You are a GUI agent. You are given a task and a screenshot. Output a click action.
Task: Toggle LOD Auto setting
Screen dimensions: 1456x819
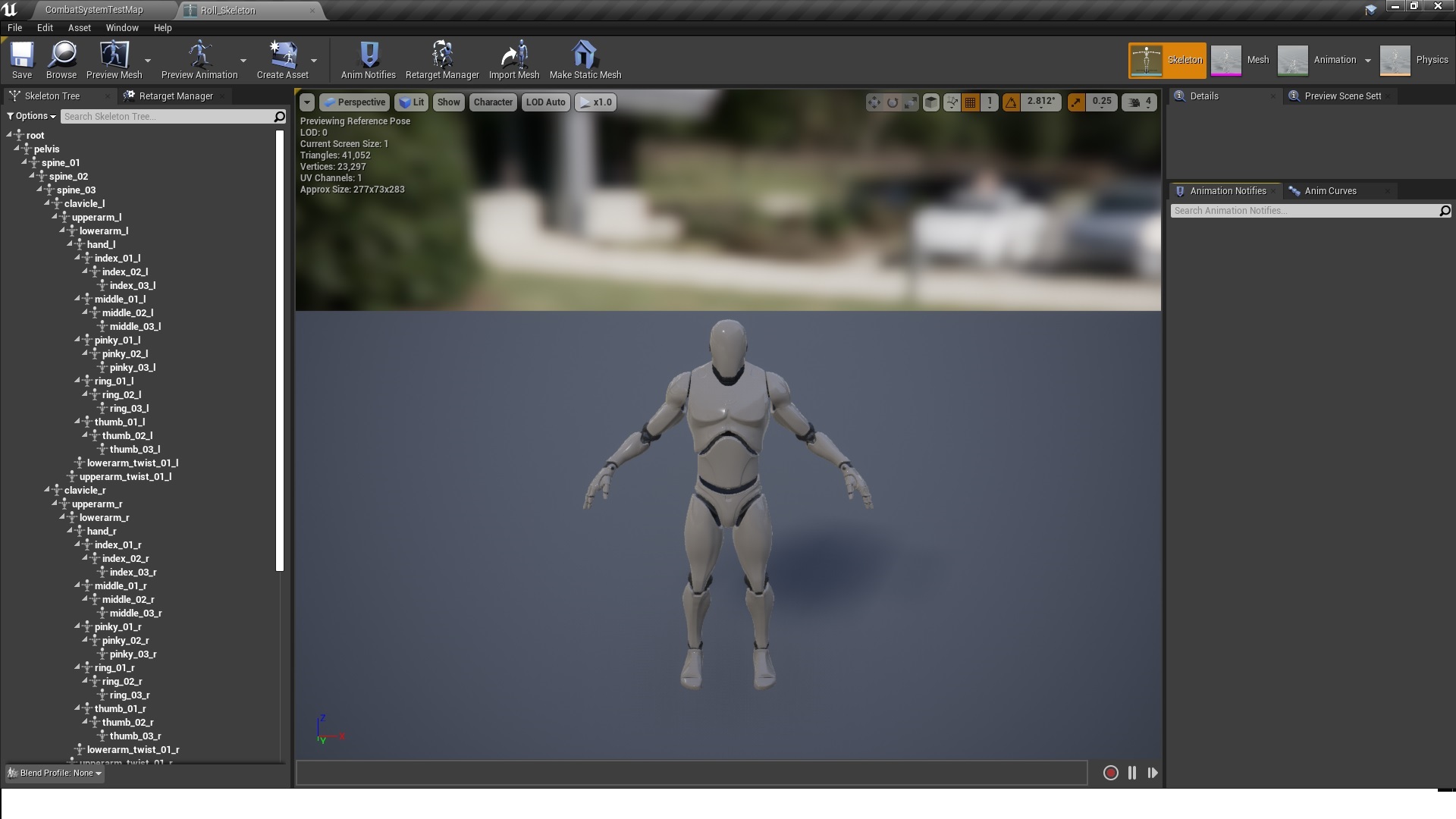[546, 101]
